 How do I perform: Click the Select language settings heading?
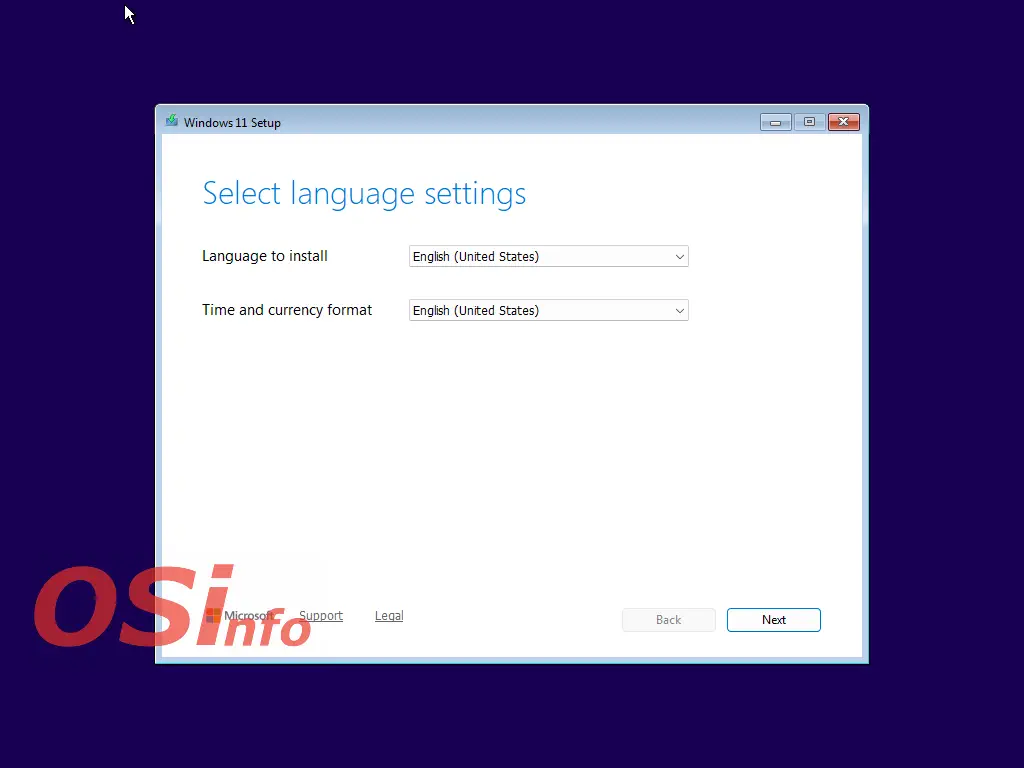[364, 193]
